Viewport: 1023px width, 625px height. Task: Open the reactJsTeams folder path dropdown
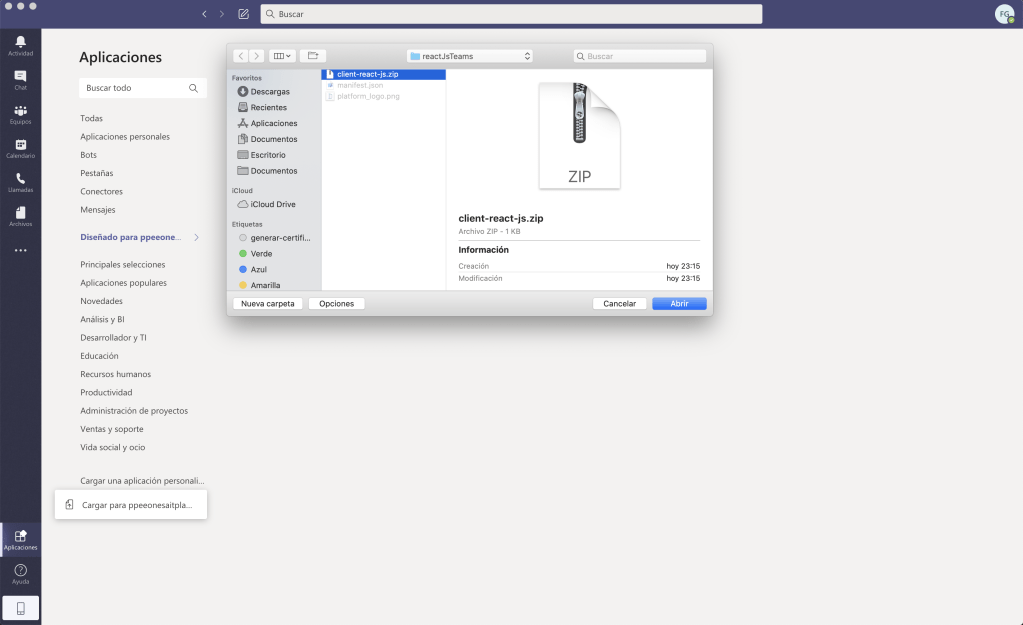(470, 56)
